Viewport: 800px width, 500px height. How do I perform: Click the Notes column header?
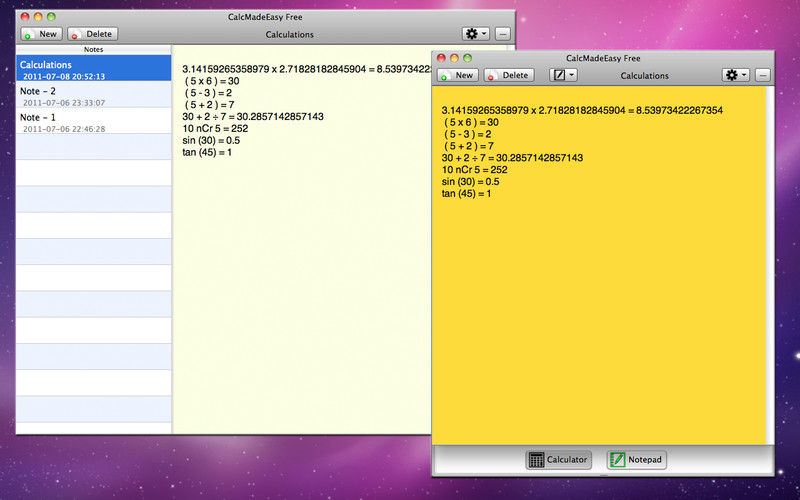coord(93,49)
